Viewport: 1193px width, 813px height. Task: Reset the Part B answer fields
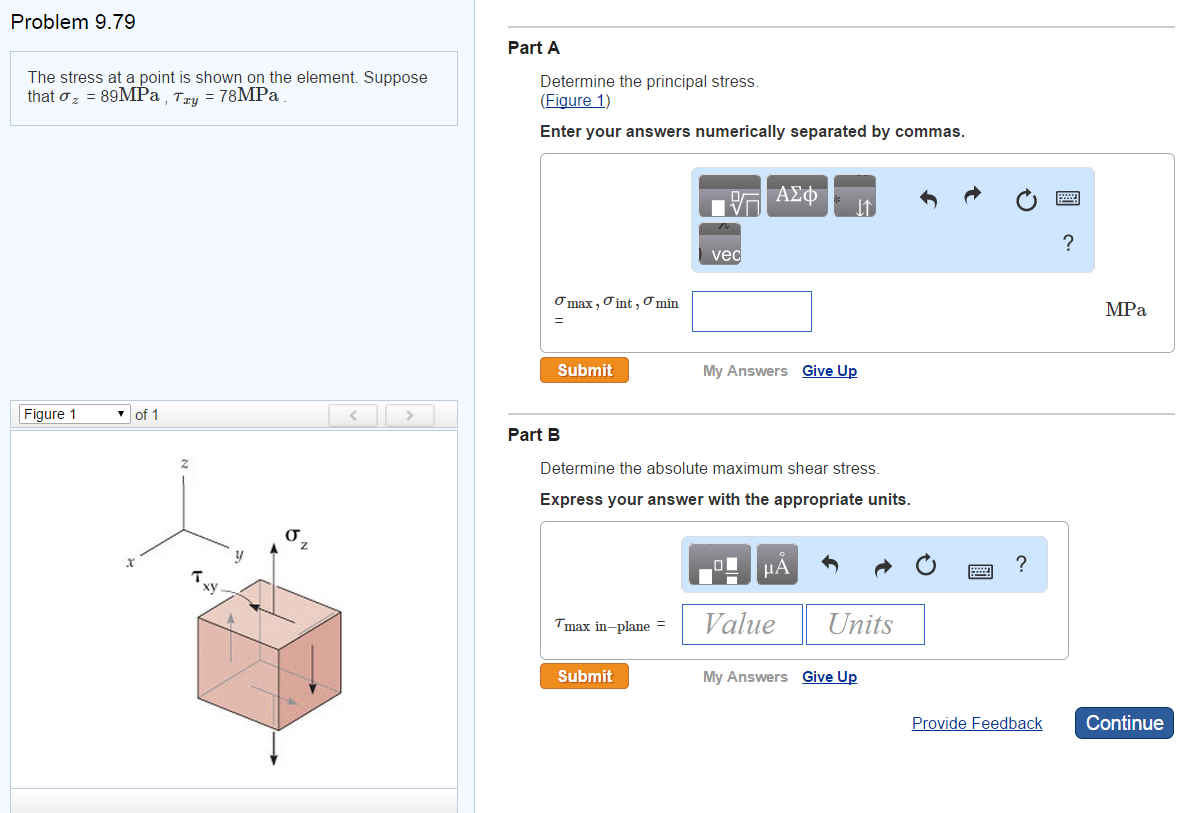coord(926,566)
